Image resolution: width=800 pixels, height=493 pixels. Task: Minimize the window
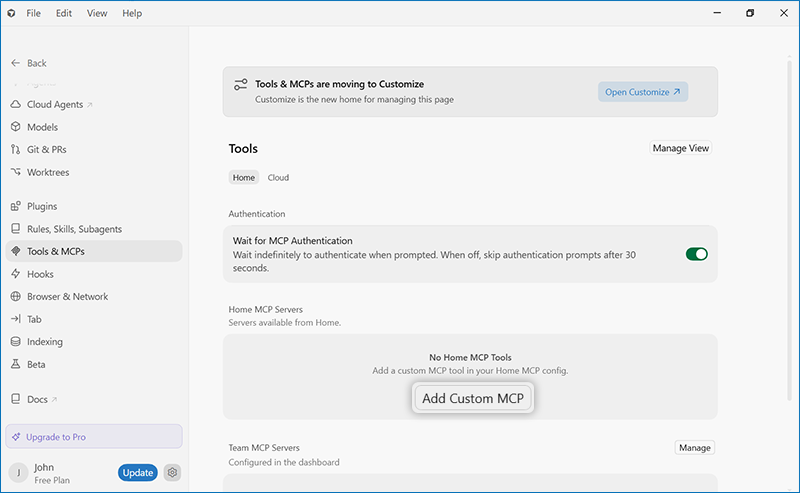pyautogui.click(x=717, y=13)
